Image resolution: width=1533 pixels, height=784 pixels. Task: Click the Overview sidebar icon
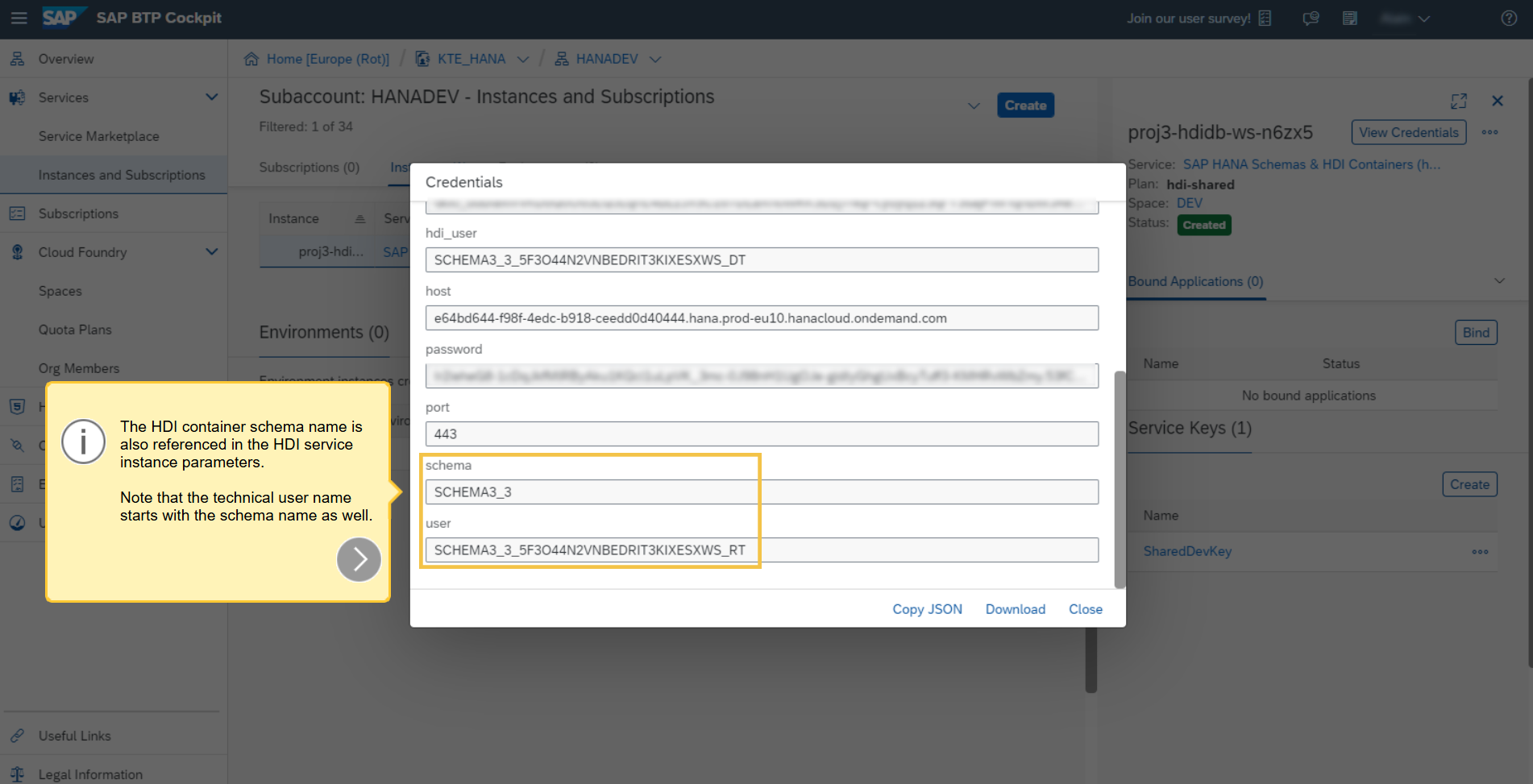tap(17, 59)
